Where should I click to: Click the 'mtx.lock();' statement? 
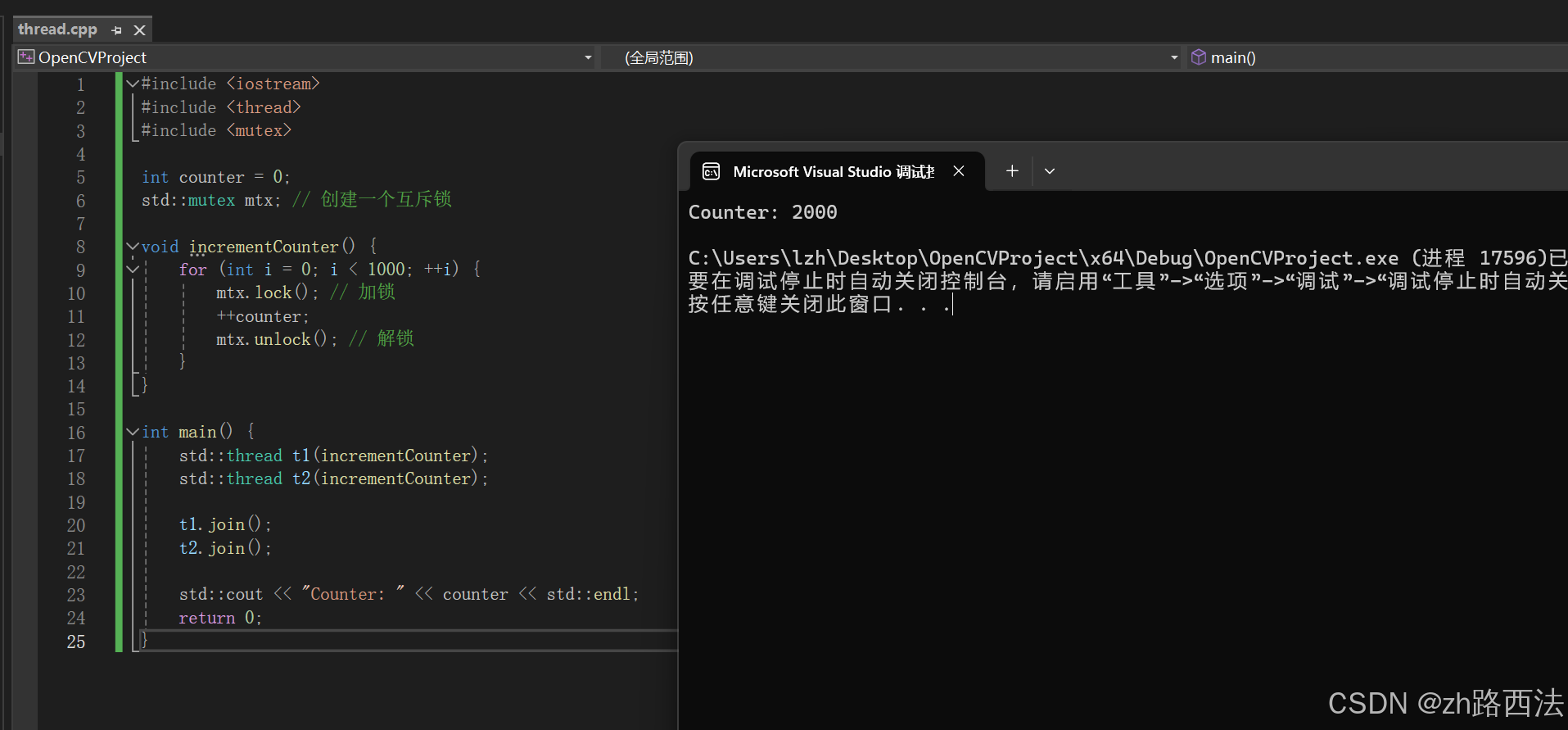click(267, 292)
